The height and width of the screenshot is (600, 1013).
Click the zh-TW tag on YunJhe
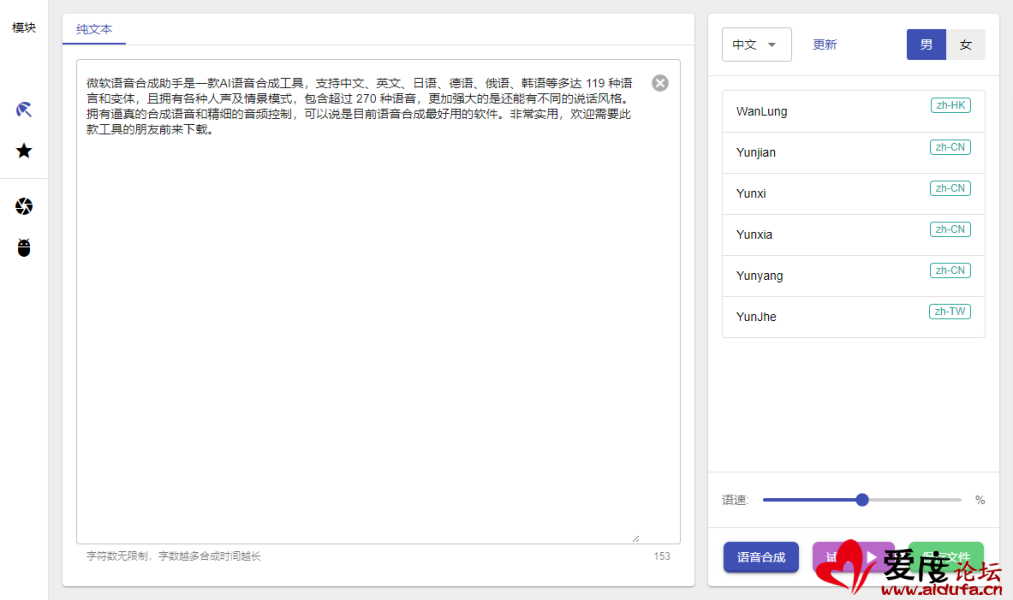click(x=950, y=311)
